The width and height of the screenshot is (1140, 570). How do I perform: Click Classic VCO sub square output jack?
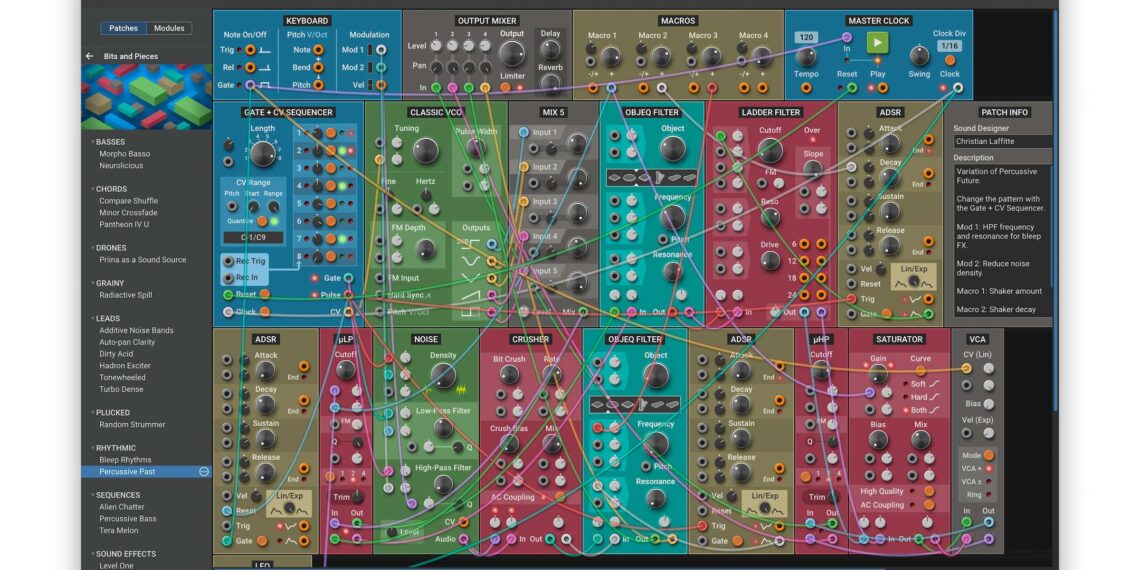(x=492, y=244)
